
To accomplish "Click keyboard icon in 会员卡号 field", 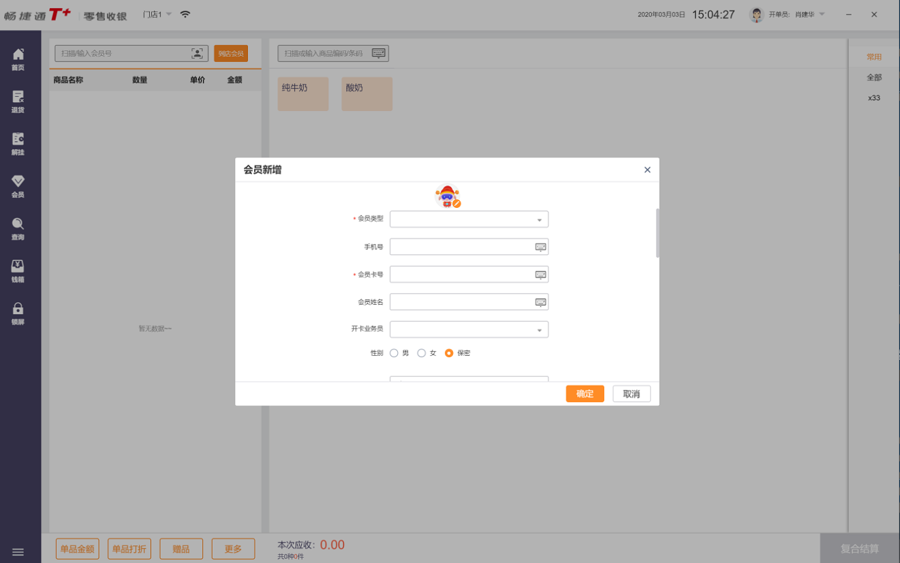I will 540,274.
